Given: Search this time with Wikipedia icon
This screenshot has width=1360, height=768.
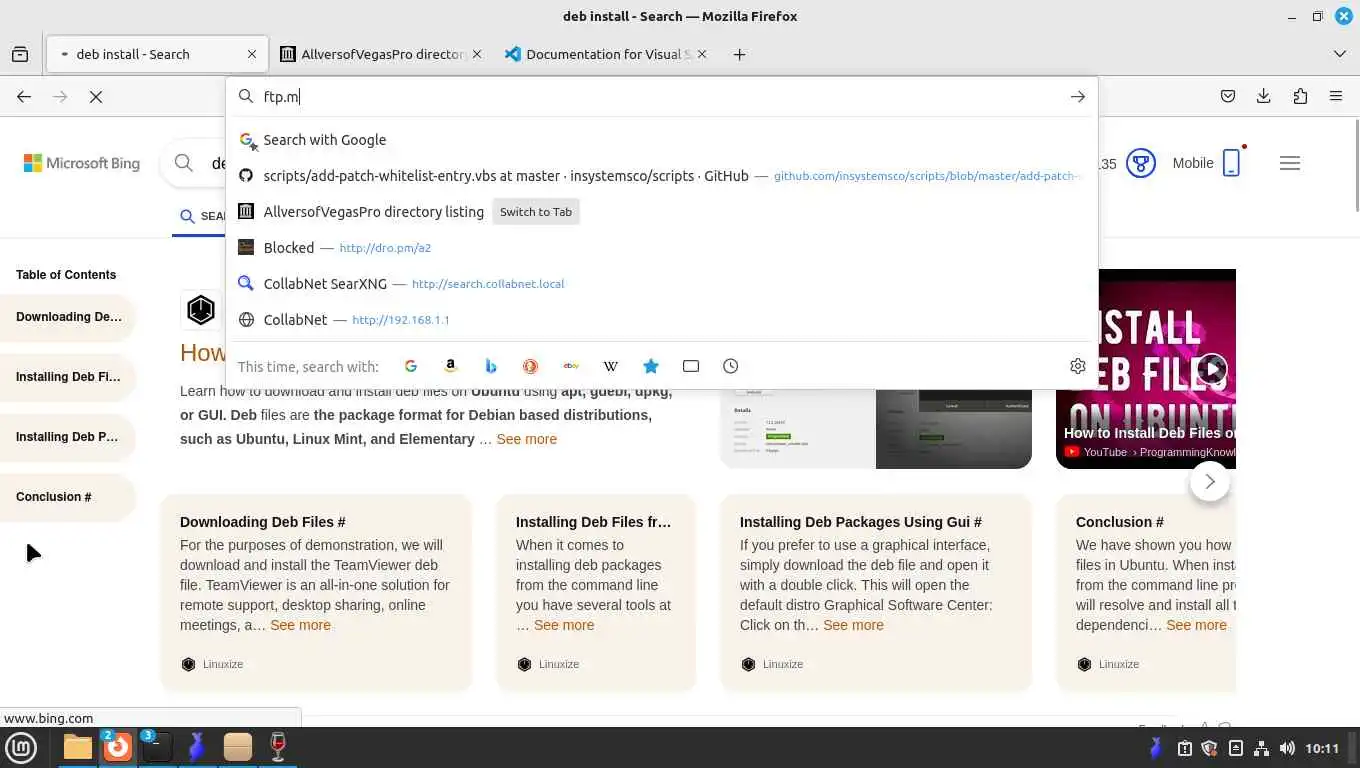Looking at the screenshot, I should click(x=611, y=366).
